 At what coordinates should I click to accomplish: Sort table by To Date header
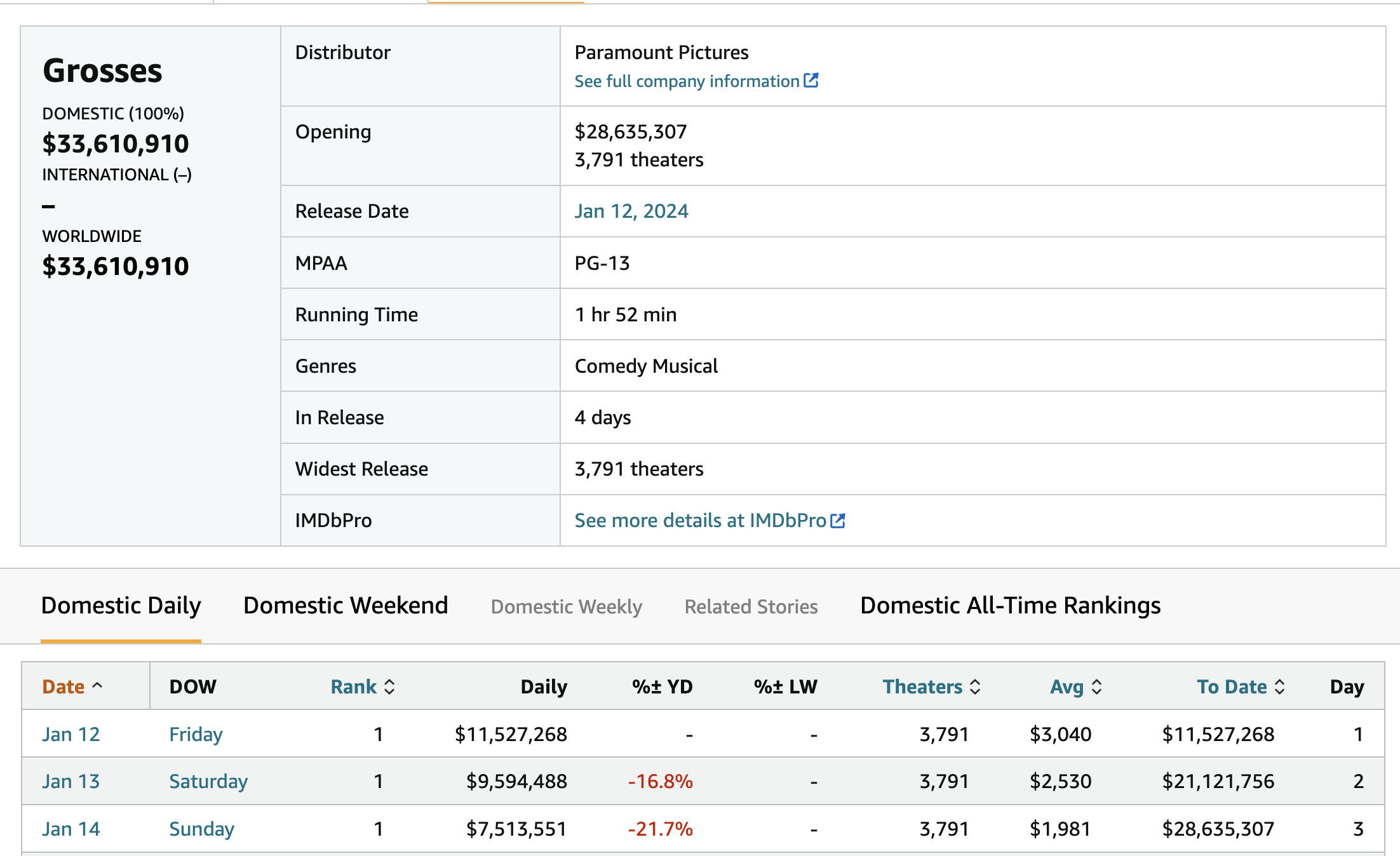tap(1232, 686)
